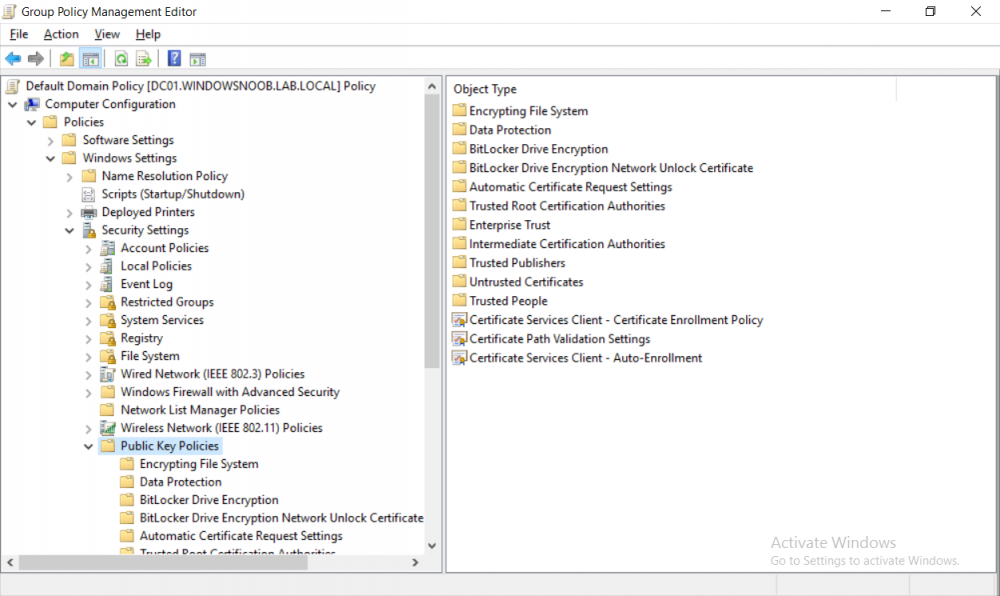Click the Account Policies icon in the tree
The width and height of the screenshot is (1000, 596).
[x=108, y=248]
